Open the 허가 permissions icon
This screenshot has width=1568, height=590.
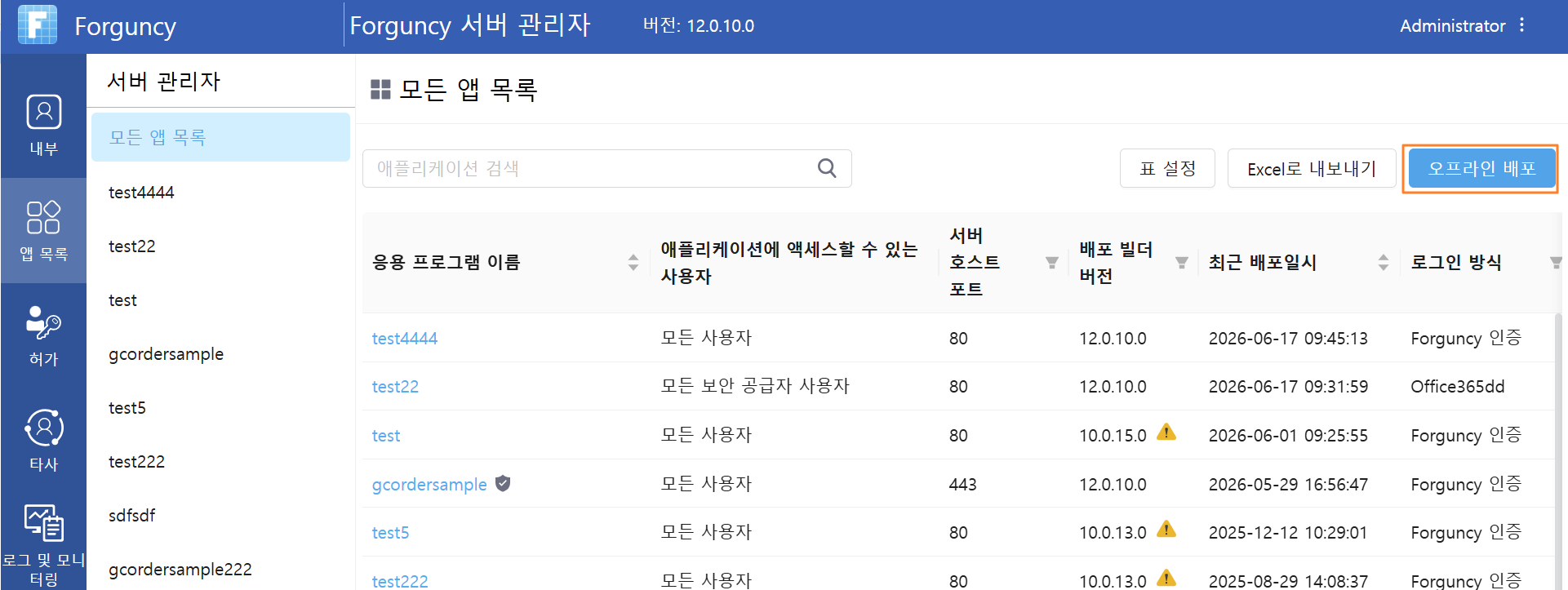pyautogui.click(x=43, y=322)
